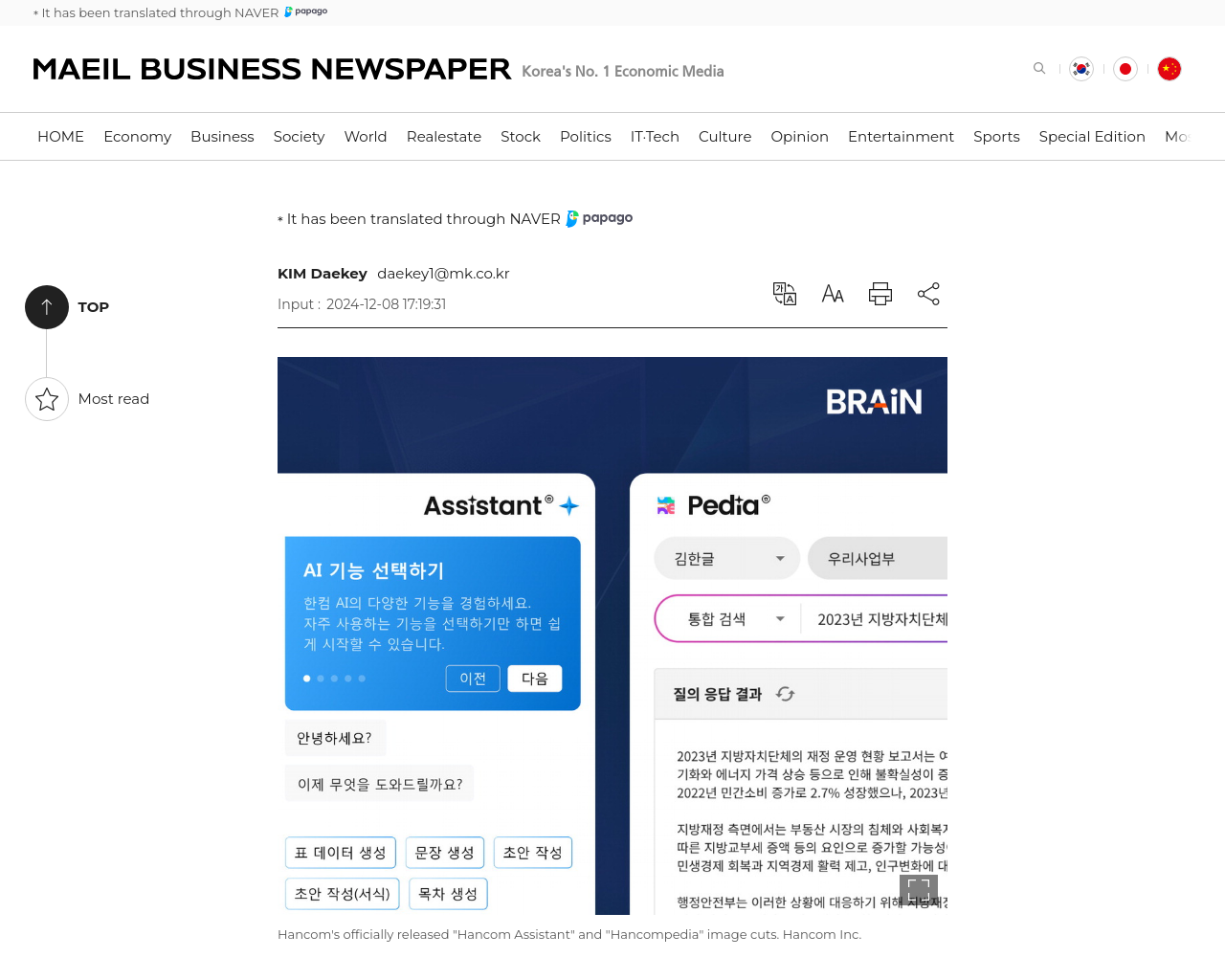
Task: Click the Most read label
Action: coord(114,399)
